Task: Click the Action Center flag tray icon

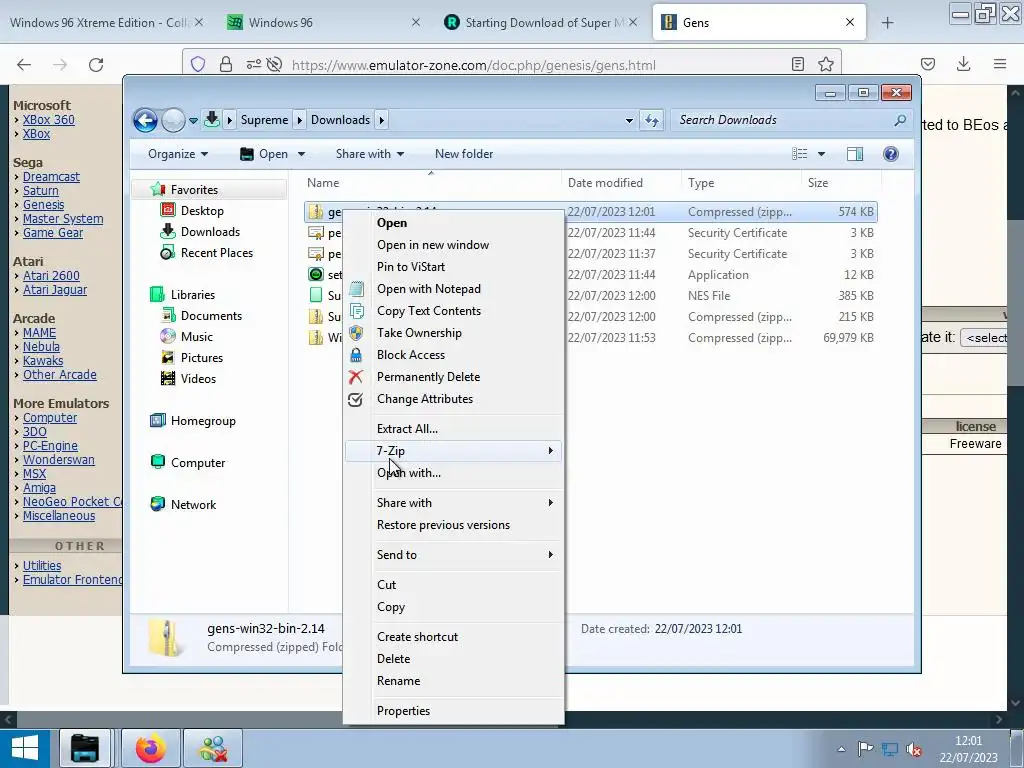Action: [x=865, y=748]
